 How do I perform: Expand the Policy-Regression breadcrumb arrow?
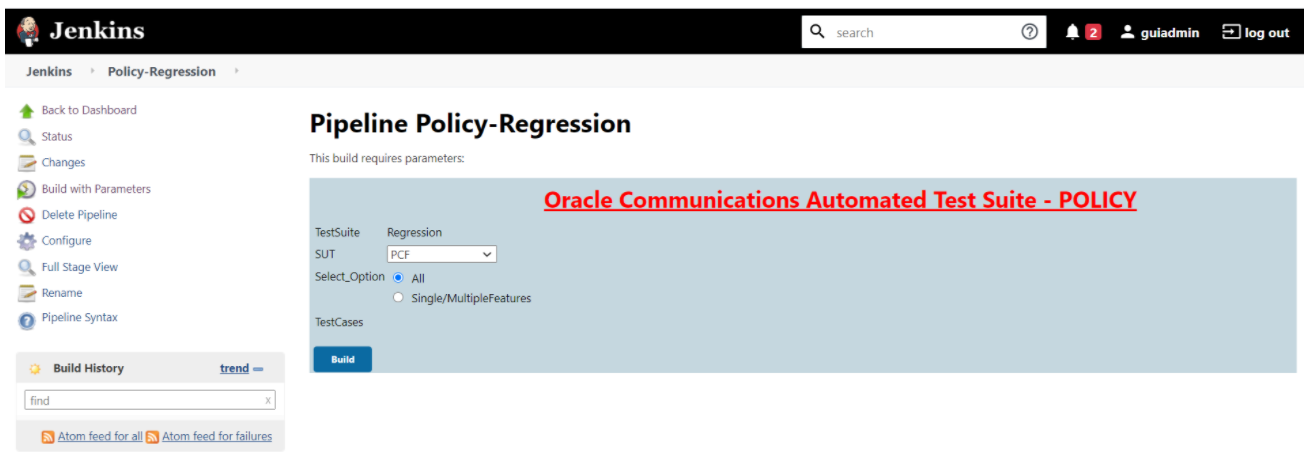pos(236,71)
